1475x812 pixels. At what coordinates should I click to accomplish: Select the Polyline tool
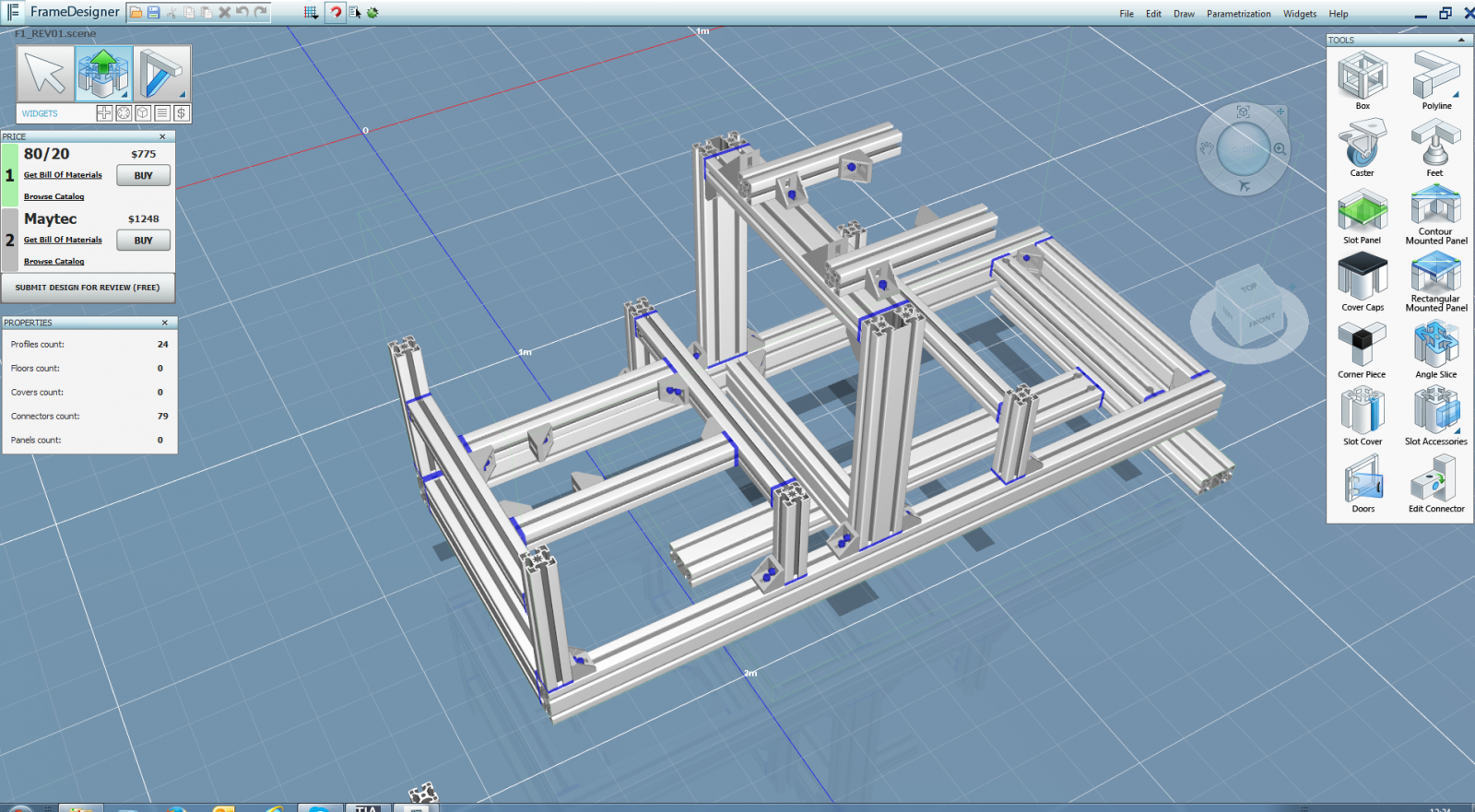click(x=1436, y=80)
